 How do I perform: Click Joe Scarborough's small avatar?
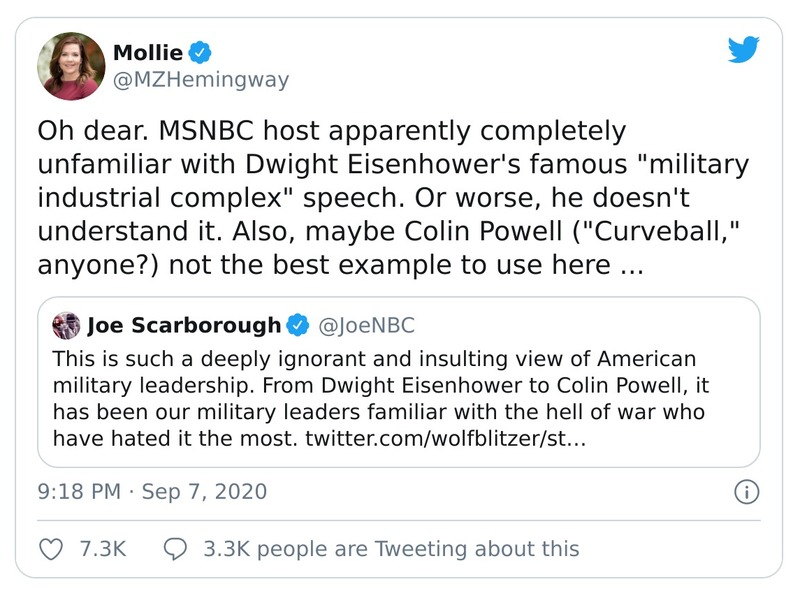67,325
